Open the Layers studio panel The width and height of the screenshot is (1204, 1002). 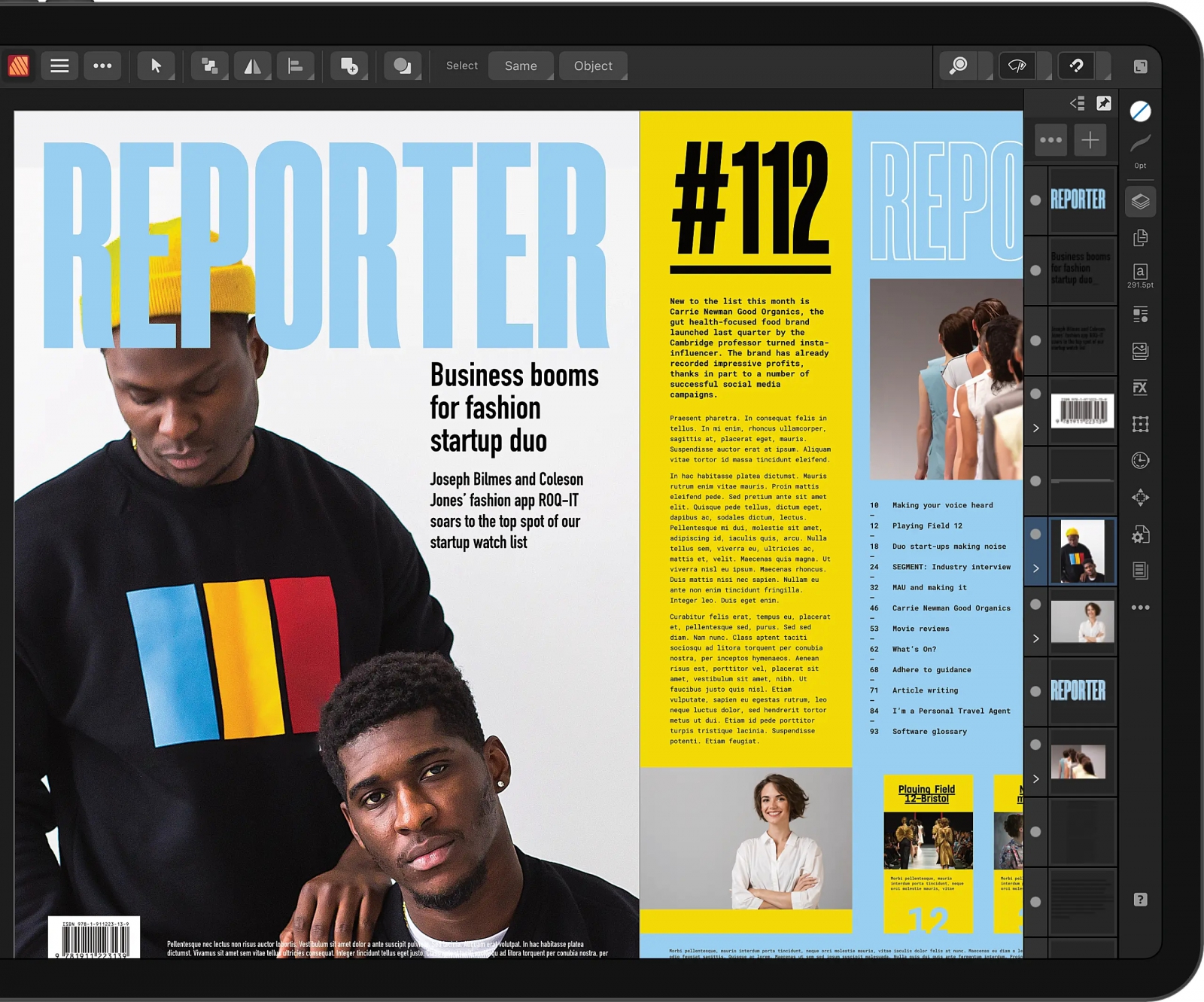point(1140,202)
